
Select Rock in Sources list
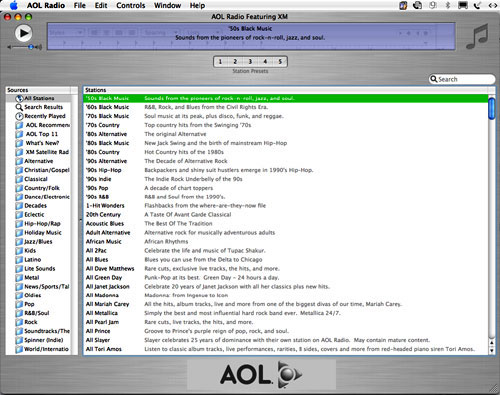(x=31, y=322)
